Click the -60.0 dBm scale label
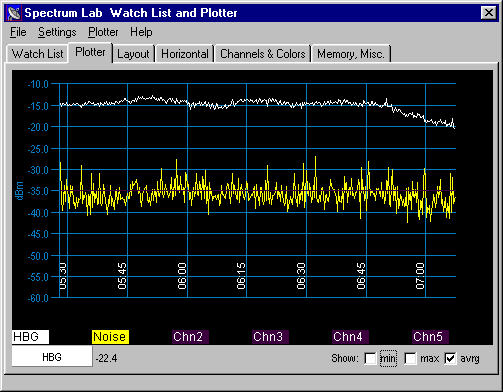503x392 pixels. click(38, 298)
